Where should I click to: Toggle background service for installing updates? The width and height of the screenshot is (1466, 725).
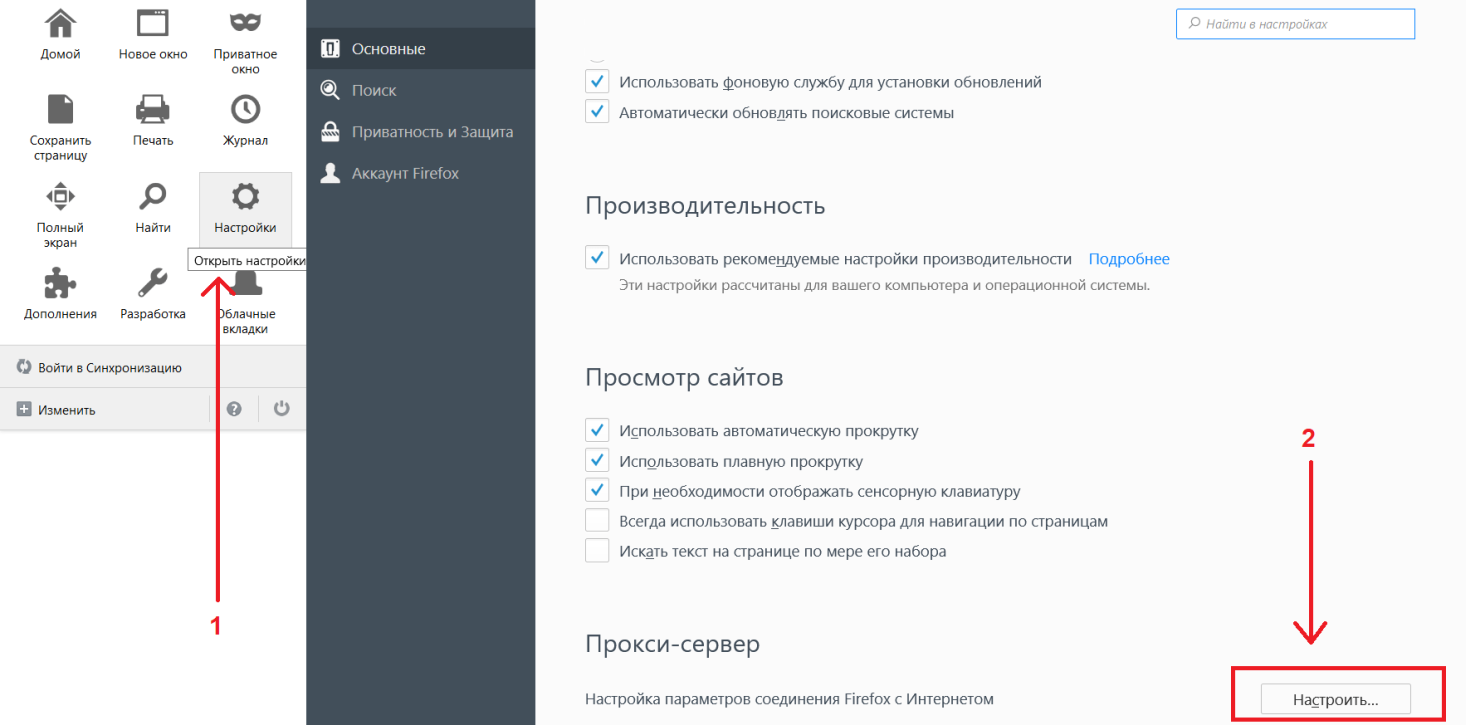(597, 82)
